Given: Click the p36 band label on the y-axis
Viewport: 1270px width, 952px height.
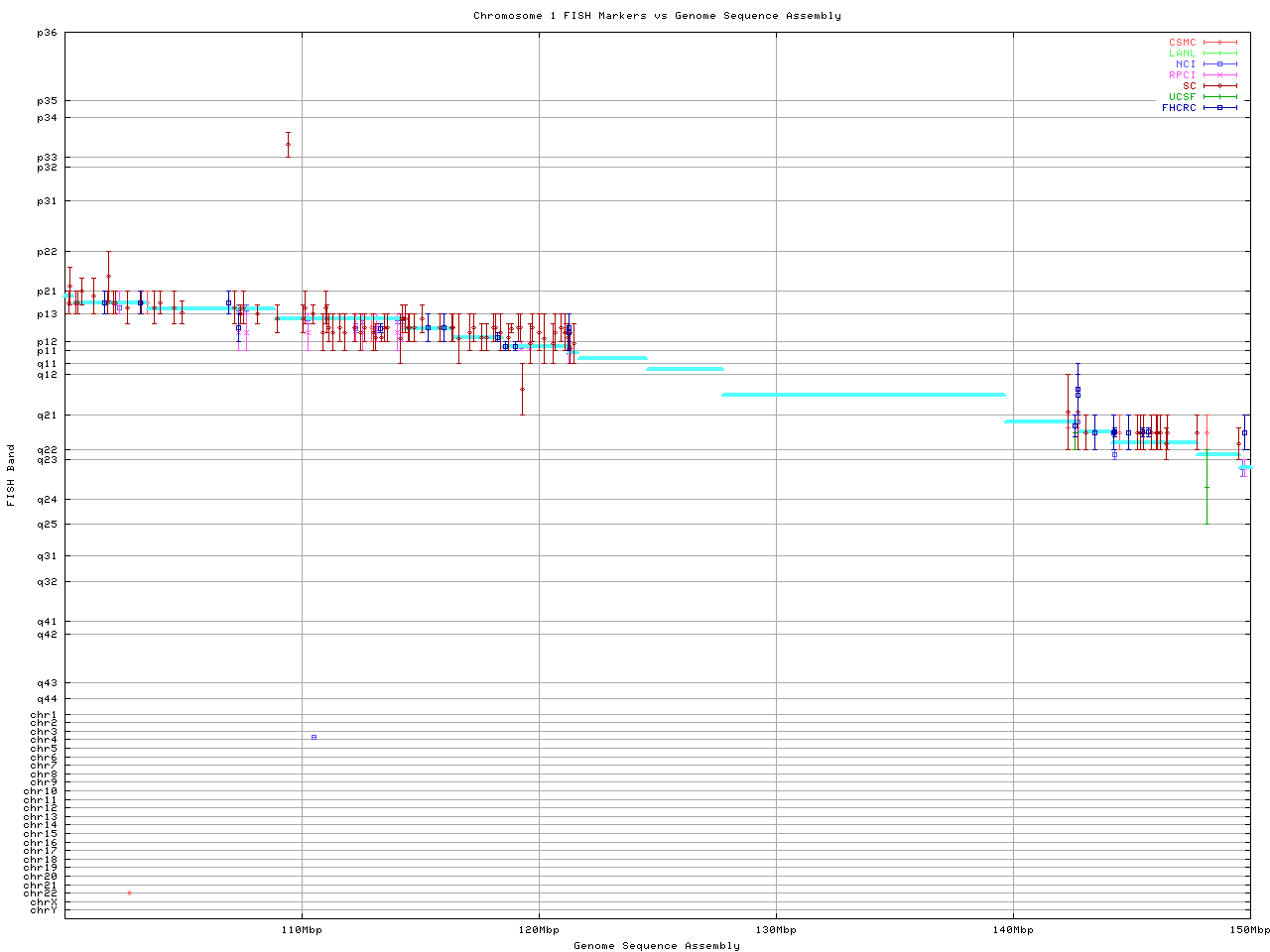Looking at the screenshot, I should click(x=47, y=33).
